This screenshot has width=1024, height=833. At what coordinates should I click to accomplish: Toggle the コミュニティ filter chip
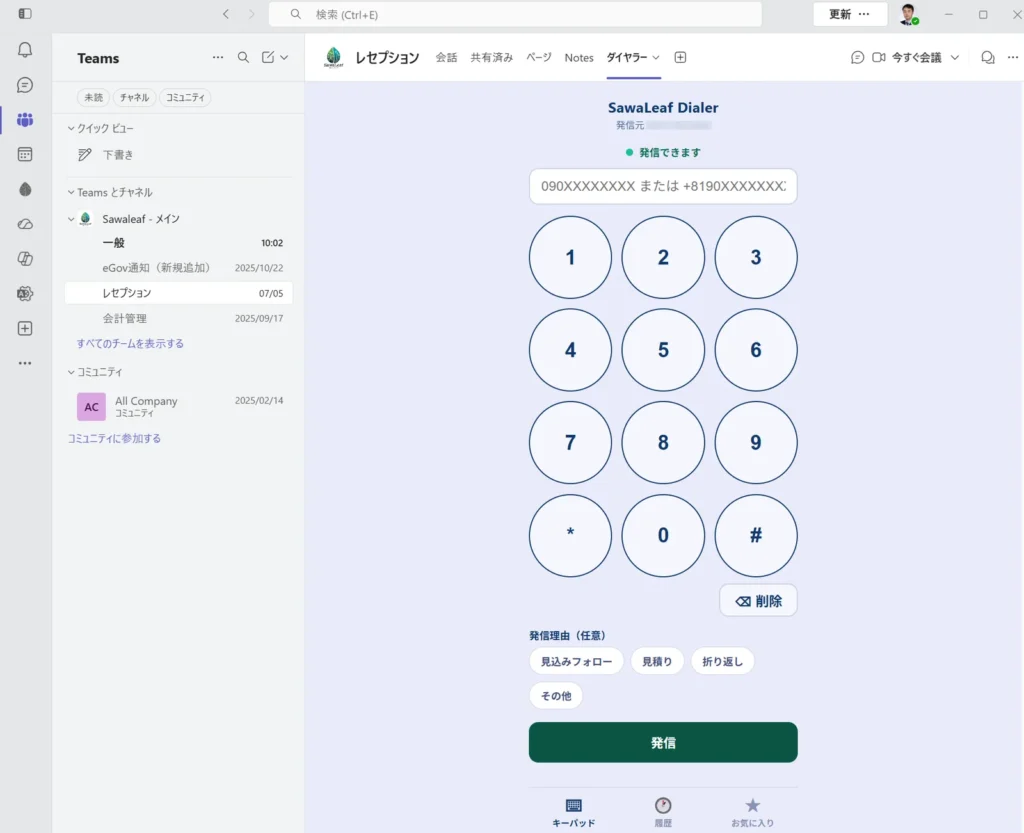pos(185,97)
